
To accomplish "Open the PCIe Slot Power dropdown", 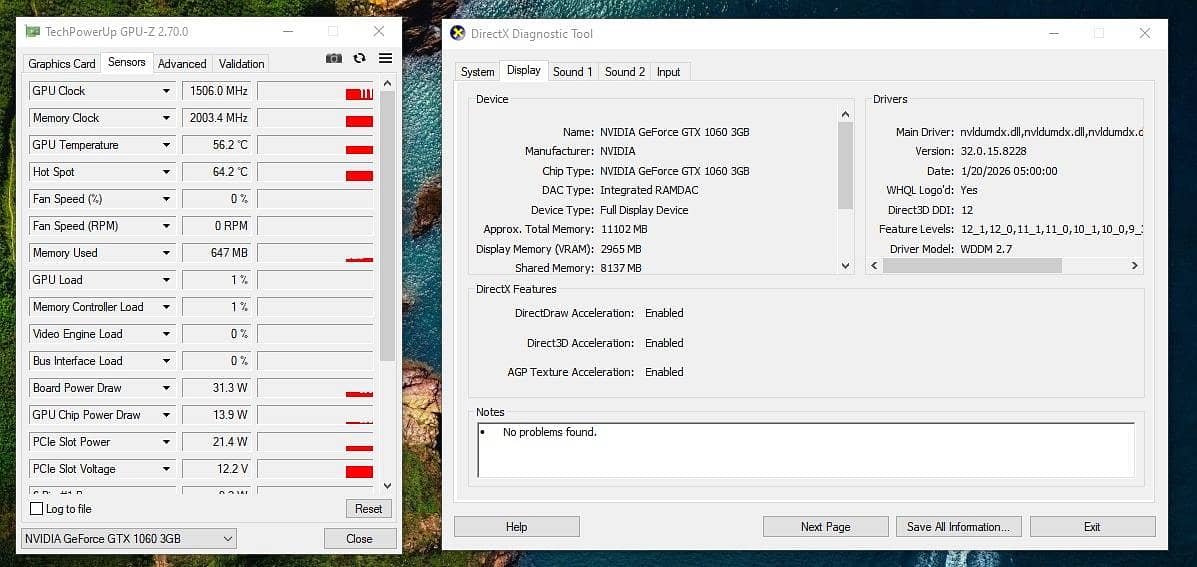I will pos(166,442).
